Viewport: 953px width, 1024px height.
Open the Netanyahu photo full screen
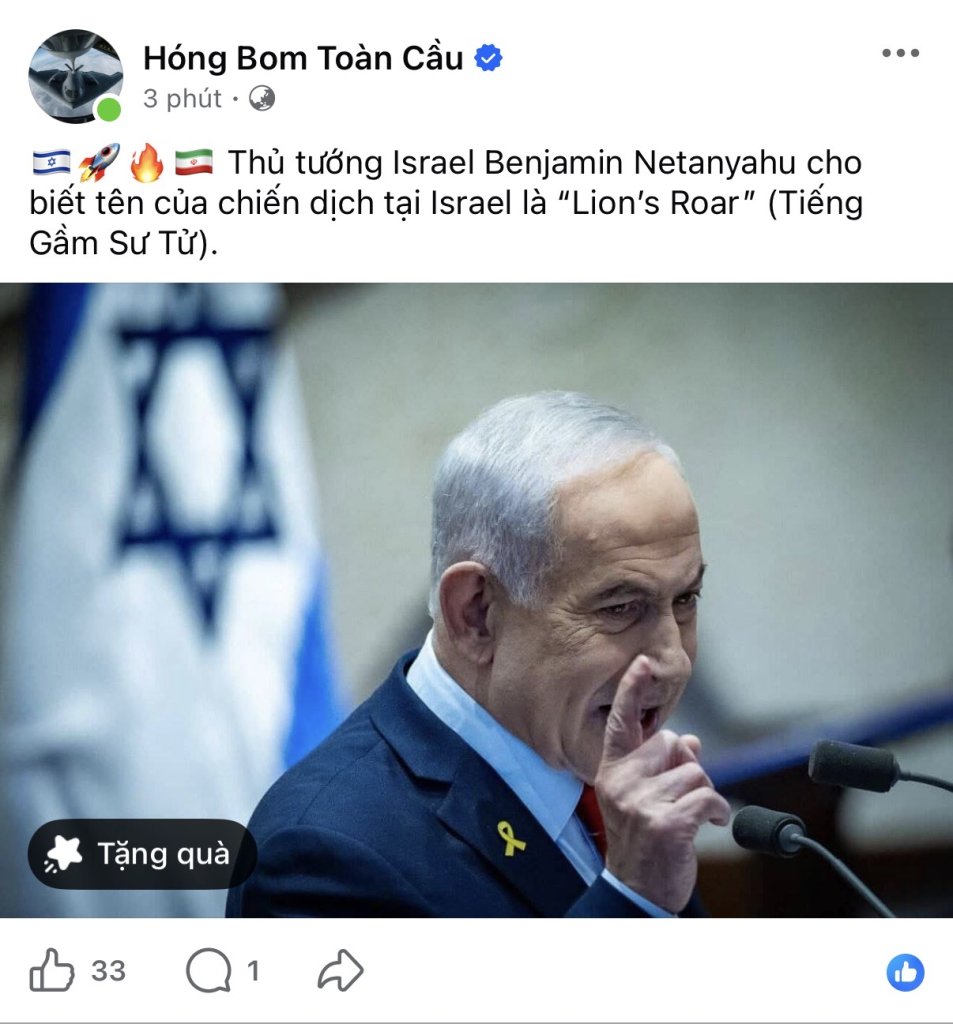point(476,600)
